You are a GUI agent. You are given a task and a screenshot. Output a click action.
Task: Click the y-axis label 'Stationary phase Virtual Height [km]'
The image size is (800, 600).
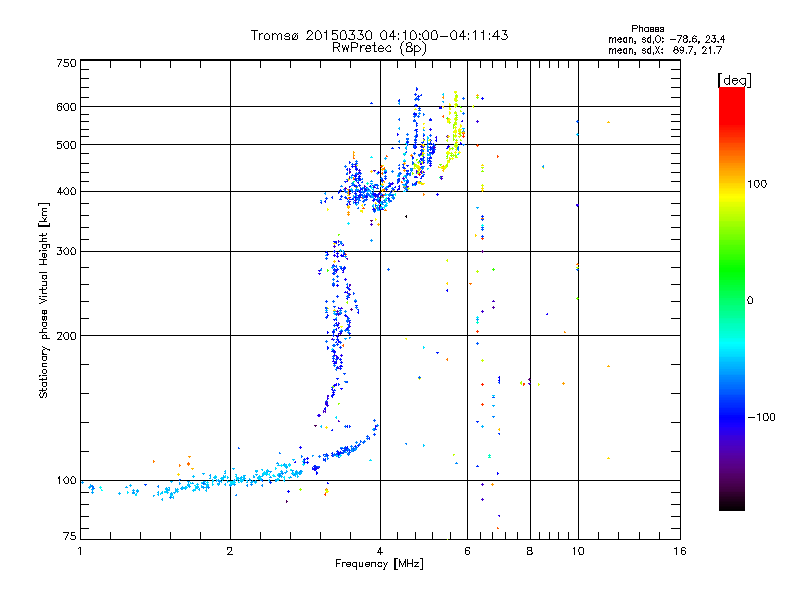43,300
